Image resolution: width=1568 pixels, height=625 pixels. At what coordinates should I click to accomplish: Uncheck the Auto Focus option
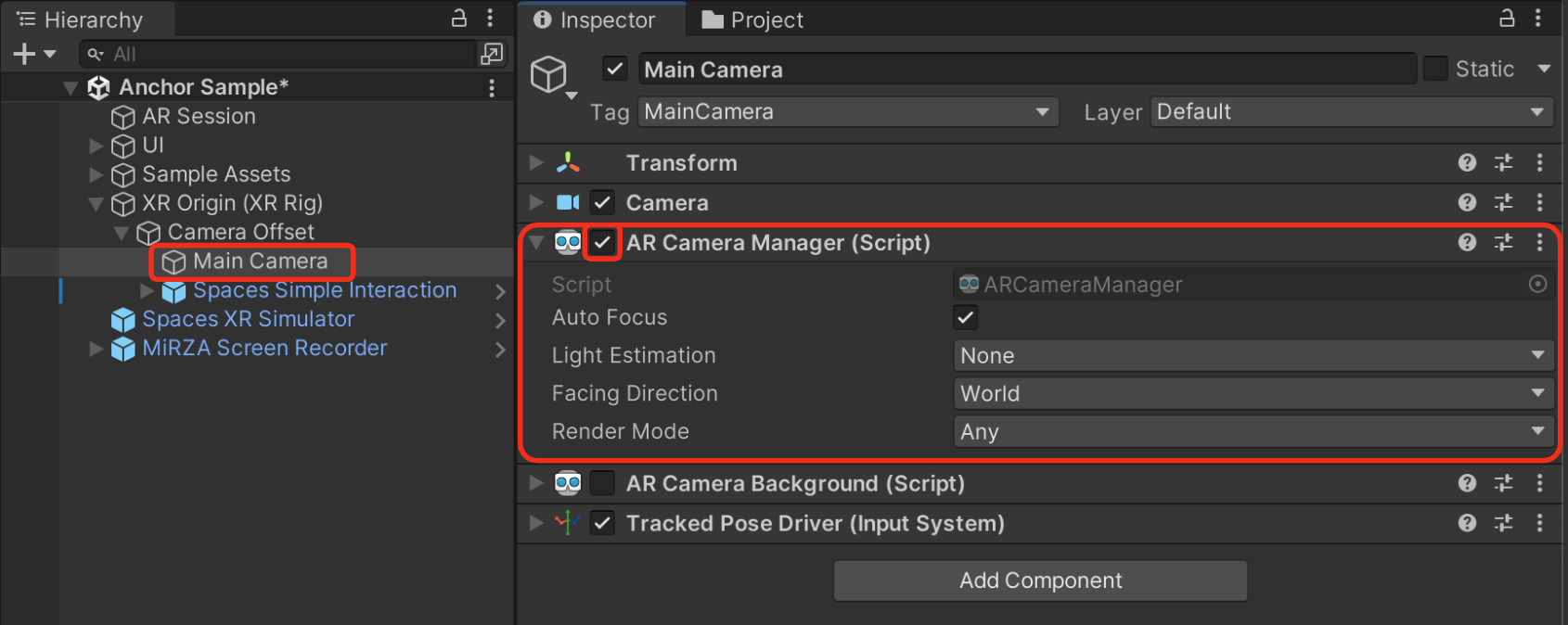pos(966,317)
